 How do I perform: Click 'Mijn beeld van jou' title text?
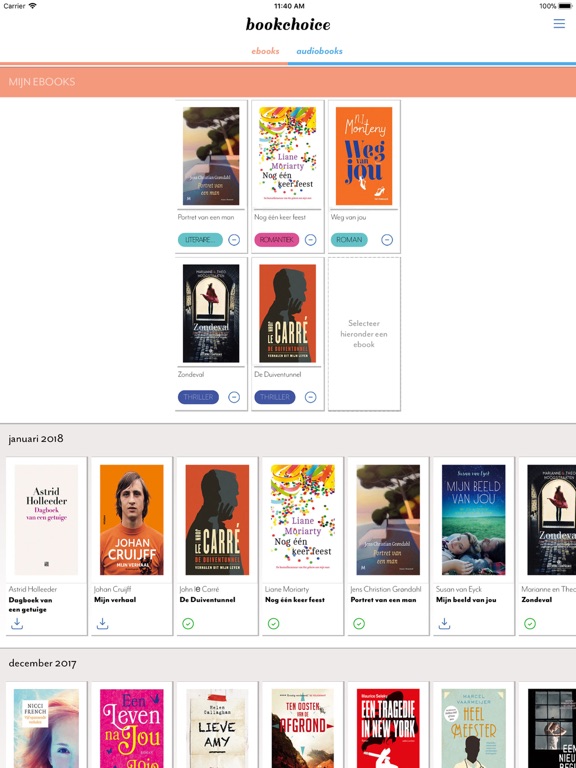click(x=466, y=600)
